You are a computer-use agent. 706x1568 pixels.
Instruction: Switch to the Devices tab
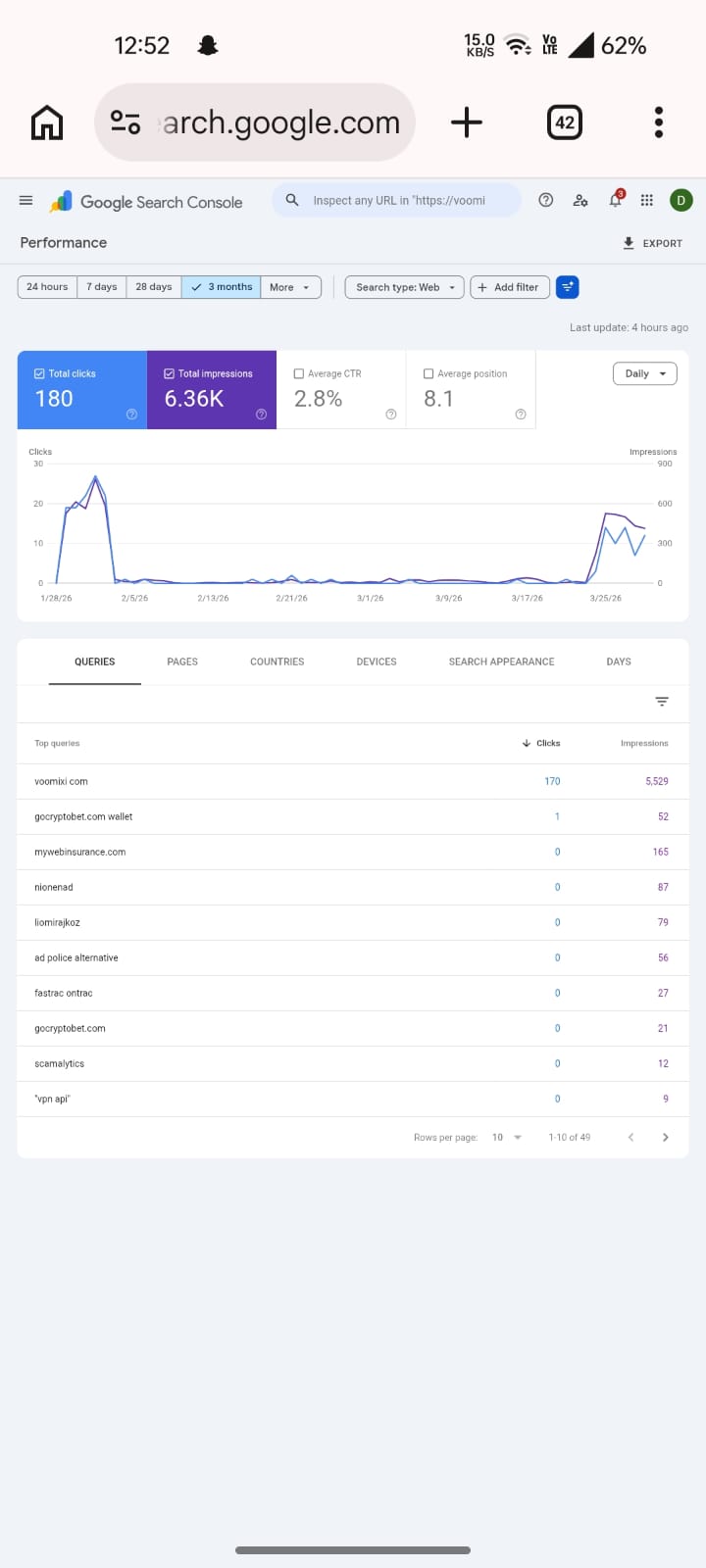377,661
